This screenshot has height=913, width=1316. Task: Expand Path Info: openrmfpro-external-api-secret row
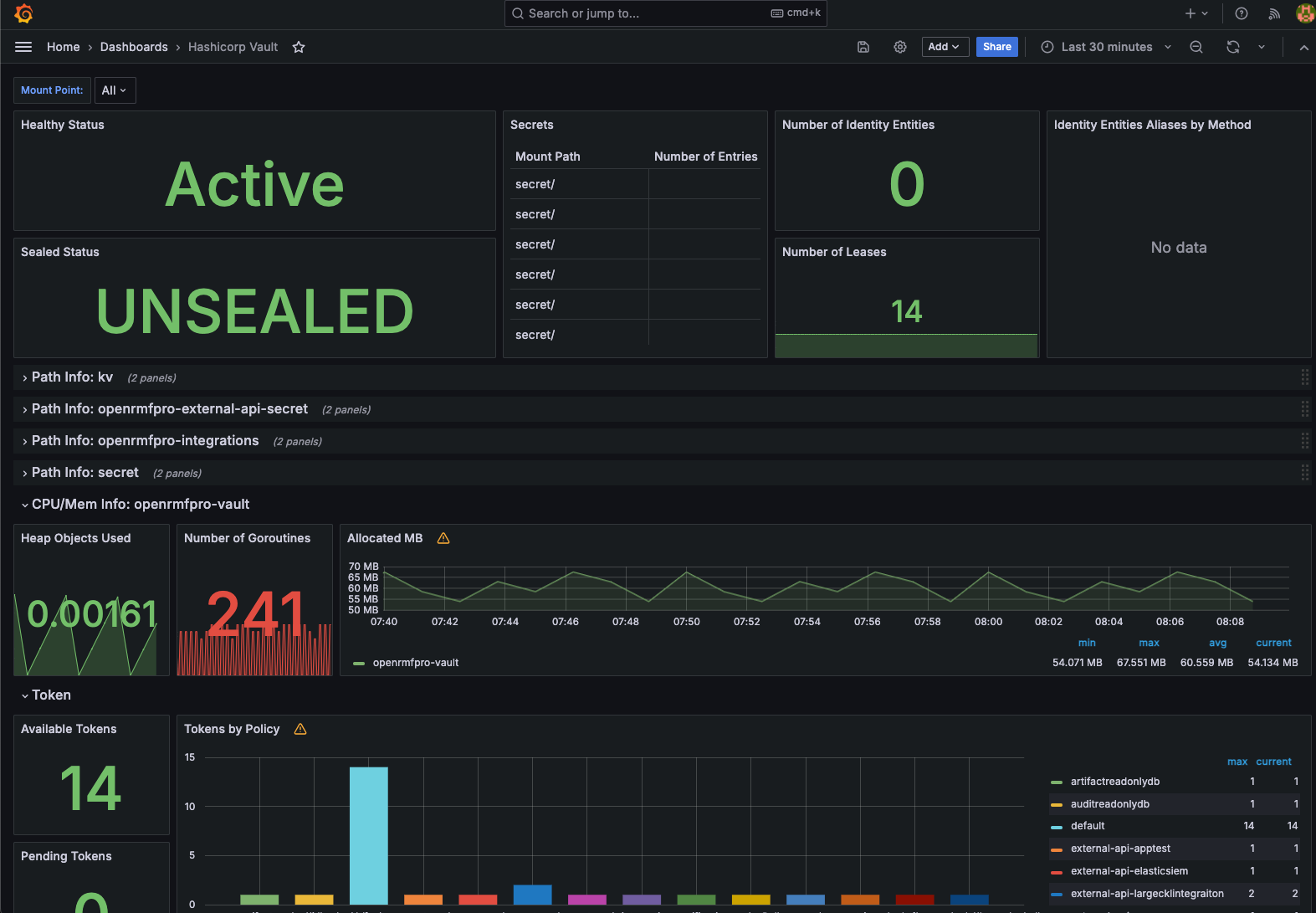click(x=170, y=409)
